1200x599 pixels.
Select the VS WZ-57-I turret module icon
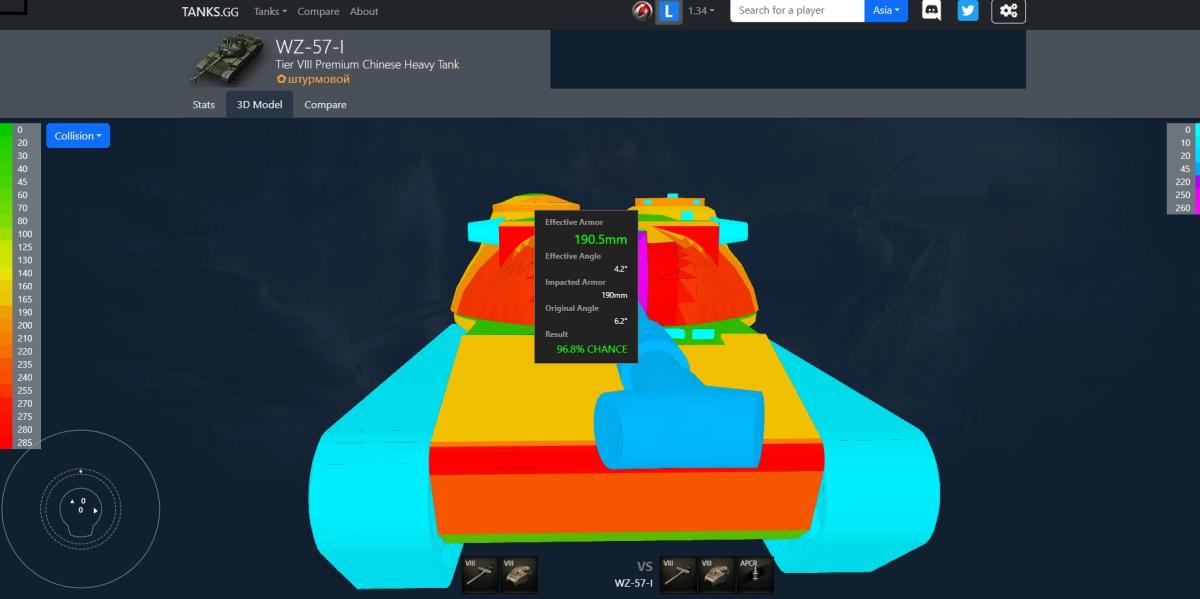click(x=716, y=574)
